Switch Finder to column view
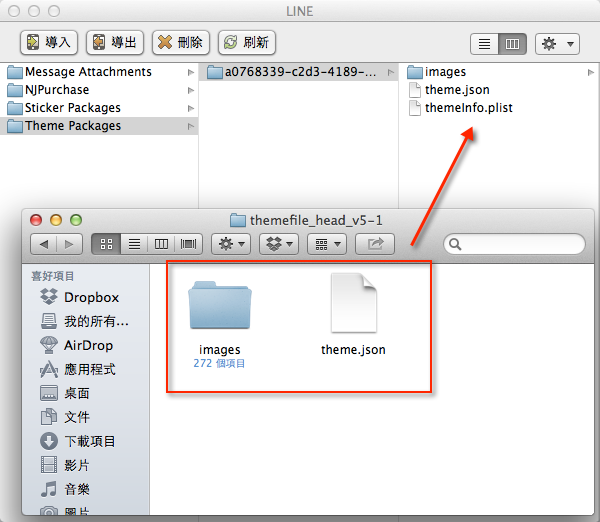The height and width of the screenshot is (522, 600). click(x=161, y=244)
